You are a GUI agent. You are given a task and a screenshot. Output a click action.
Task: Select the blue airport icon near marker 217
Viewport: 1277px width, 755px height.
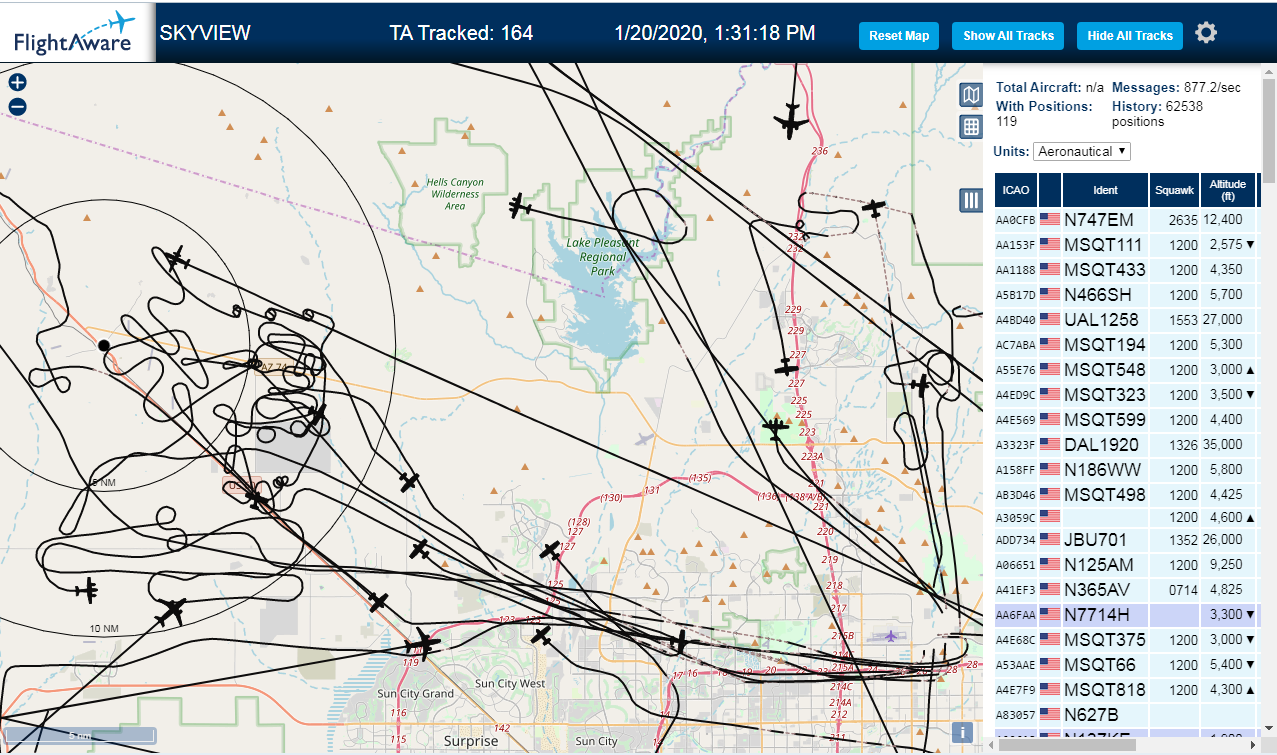tap(892, 635)
